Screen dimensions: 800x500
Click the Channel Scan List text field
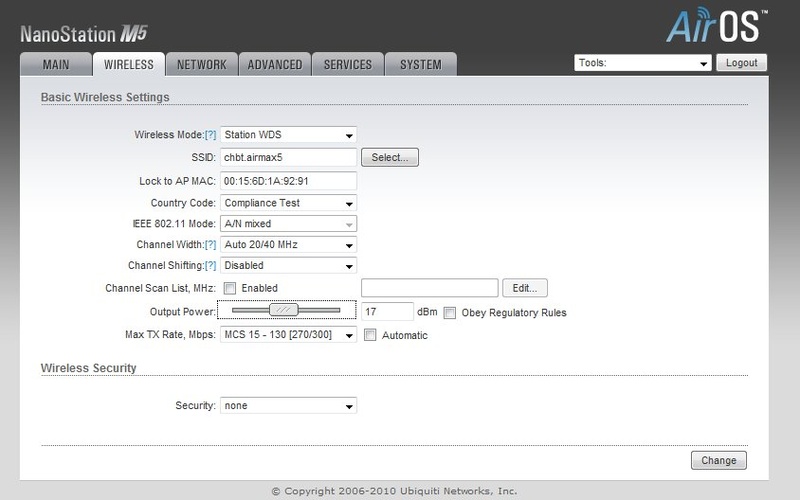coord(430,288)
